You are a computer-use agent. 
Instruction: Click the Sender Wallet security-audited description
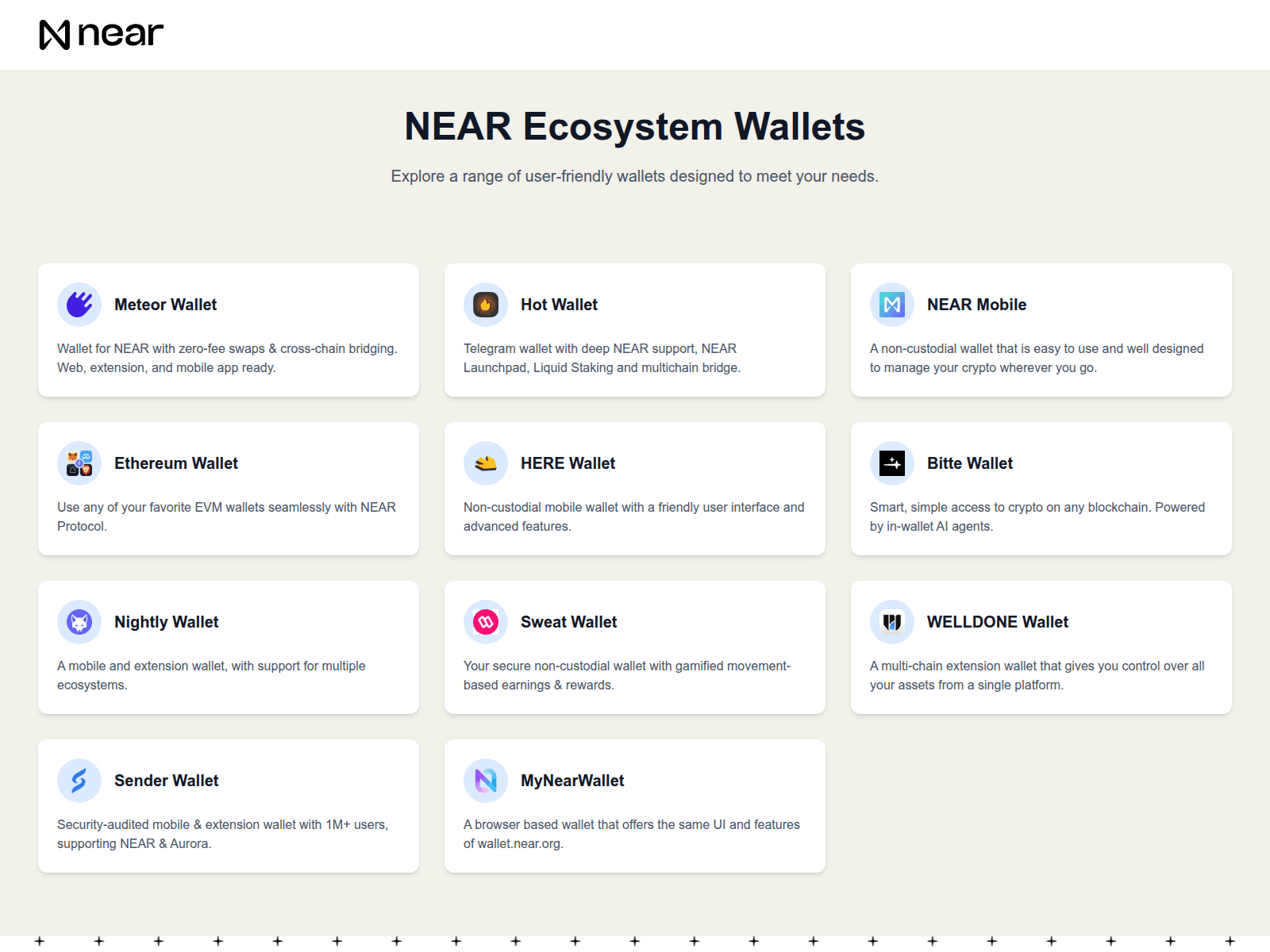point(222,834)
